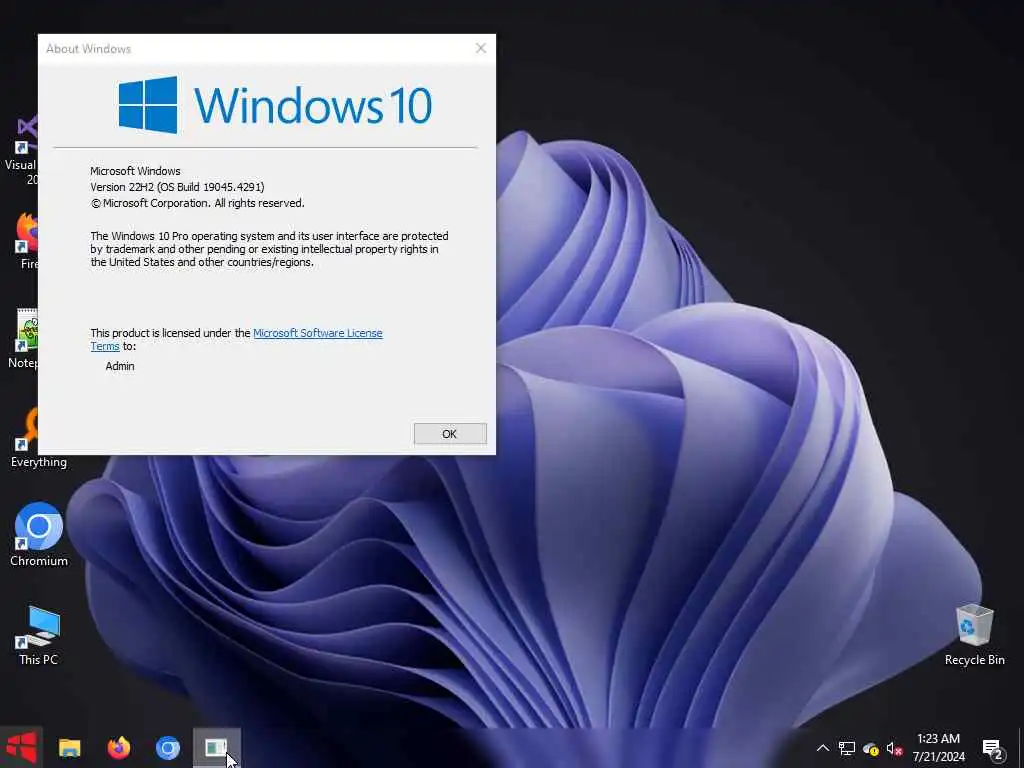Open the Microsoft Software License Terms link
Viewport: 1024px width, 768px height.
[x=317, y=333]
